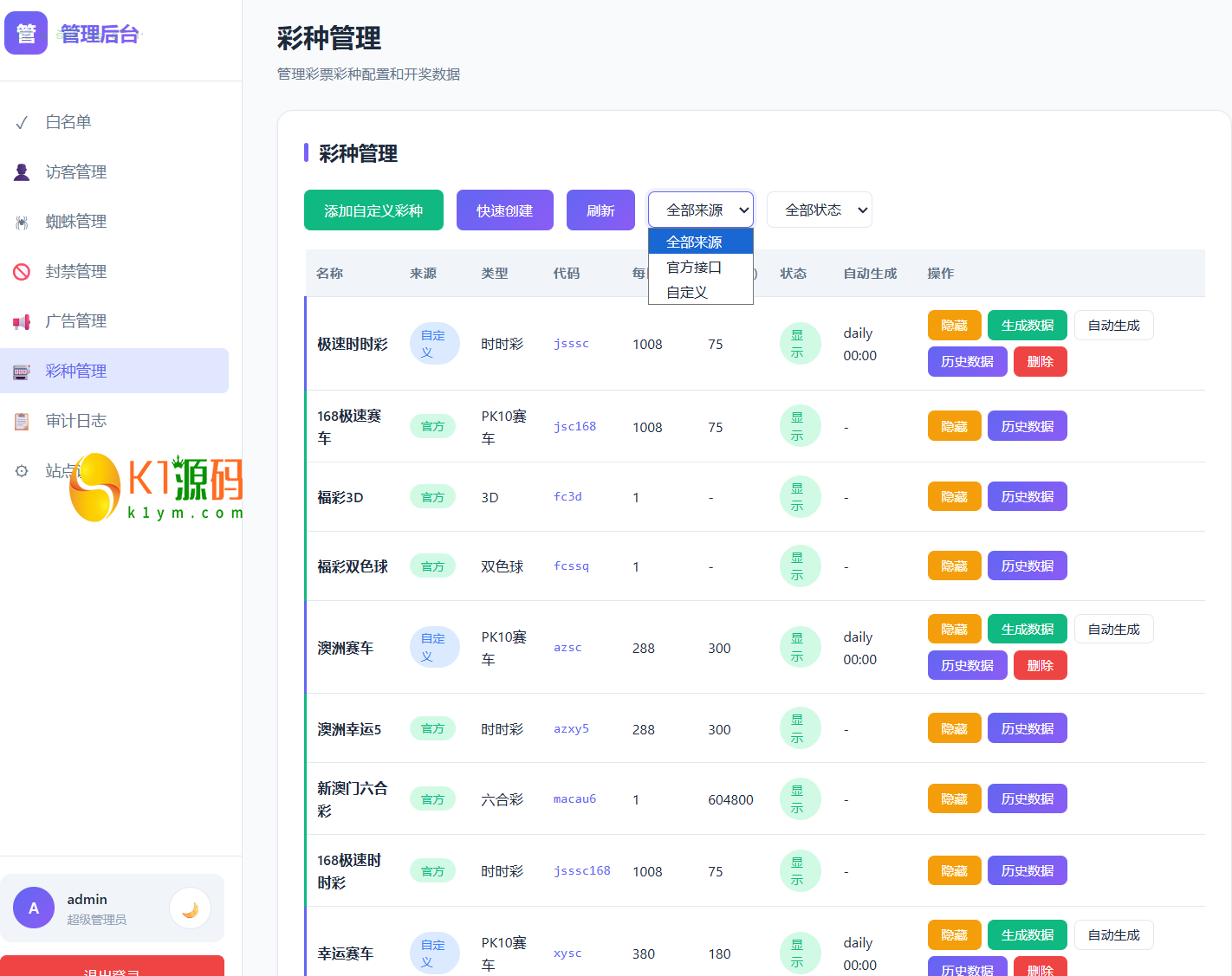Click 显示 status badge of 澳洲赛车
1232x976 pixels.
pyautogui.click(x=800, y=648)
